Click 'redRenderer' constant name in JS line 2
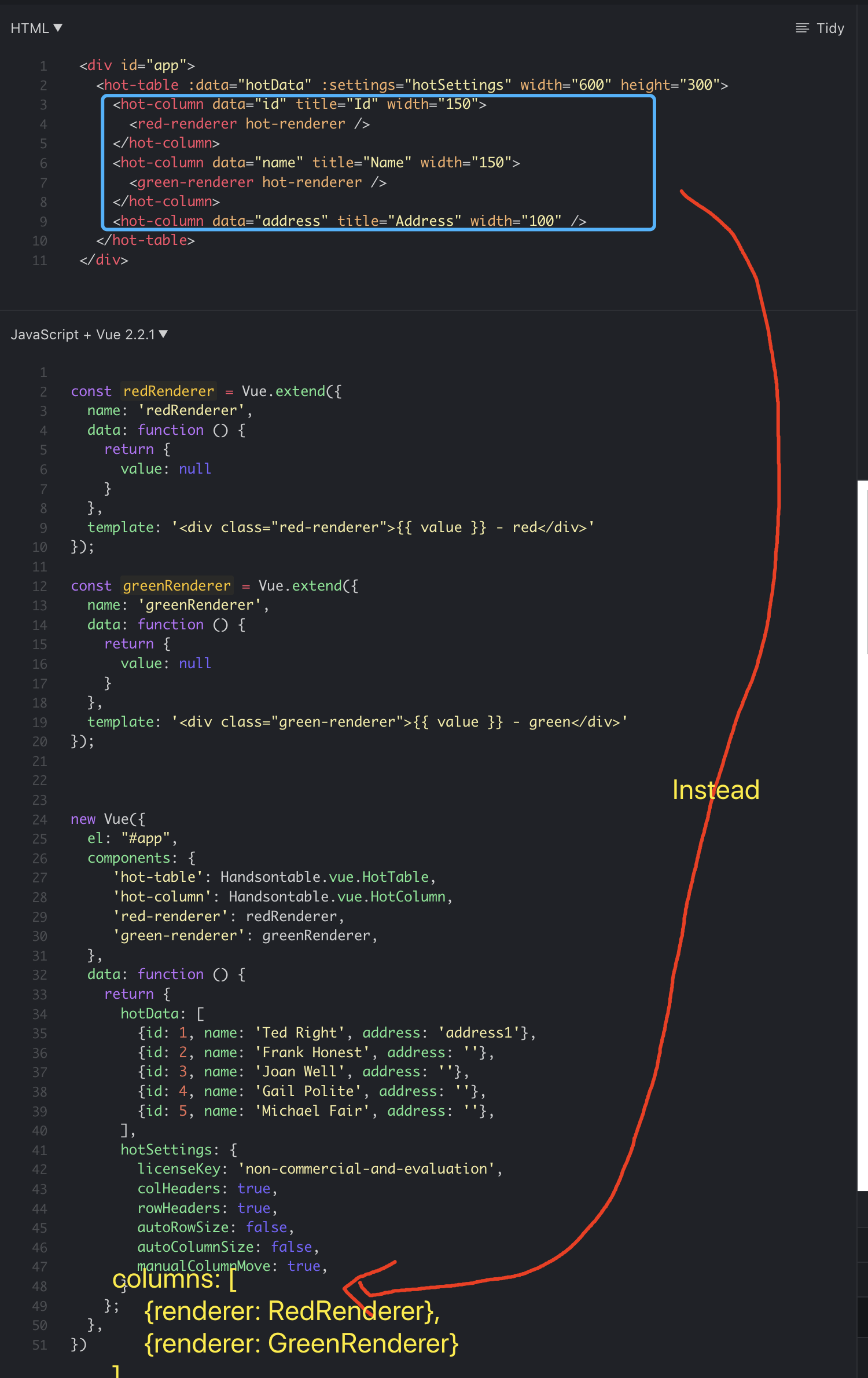The image size is (868, 1378). tap(168, 391)
